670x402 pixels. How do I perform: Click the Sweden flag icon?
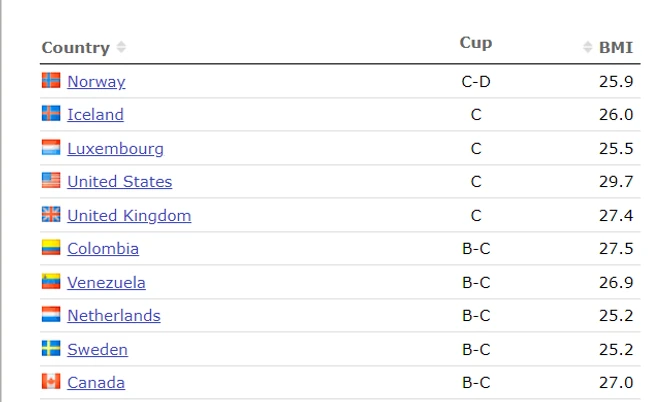51,349
